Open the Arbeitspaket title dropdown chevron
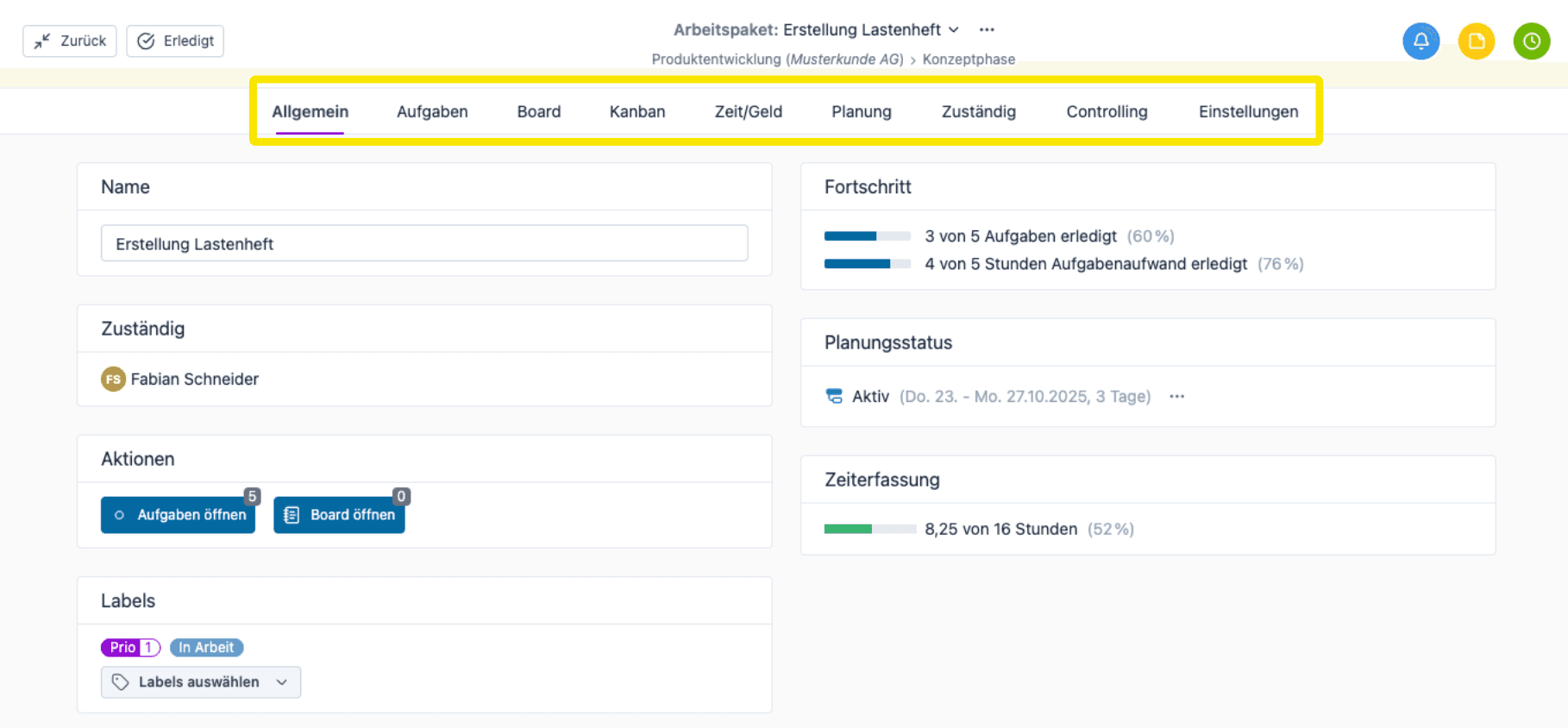The height and width of the screenshot is (728, 1568). (954, 29)
